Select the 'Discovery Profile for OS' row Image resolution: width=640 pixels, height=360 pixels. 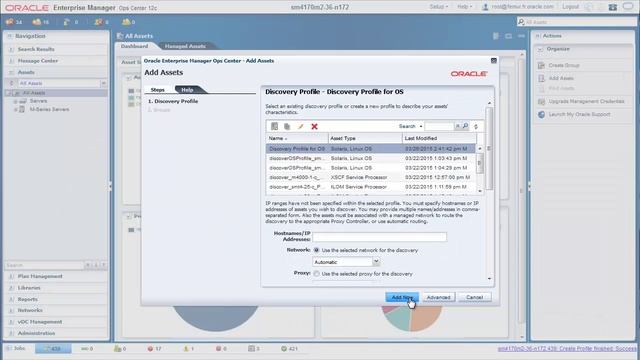coord(371,149)
